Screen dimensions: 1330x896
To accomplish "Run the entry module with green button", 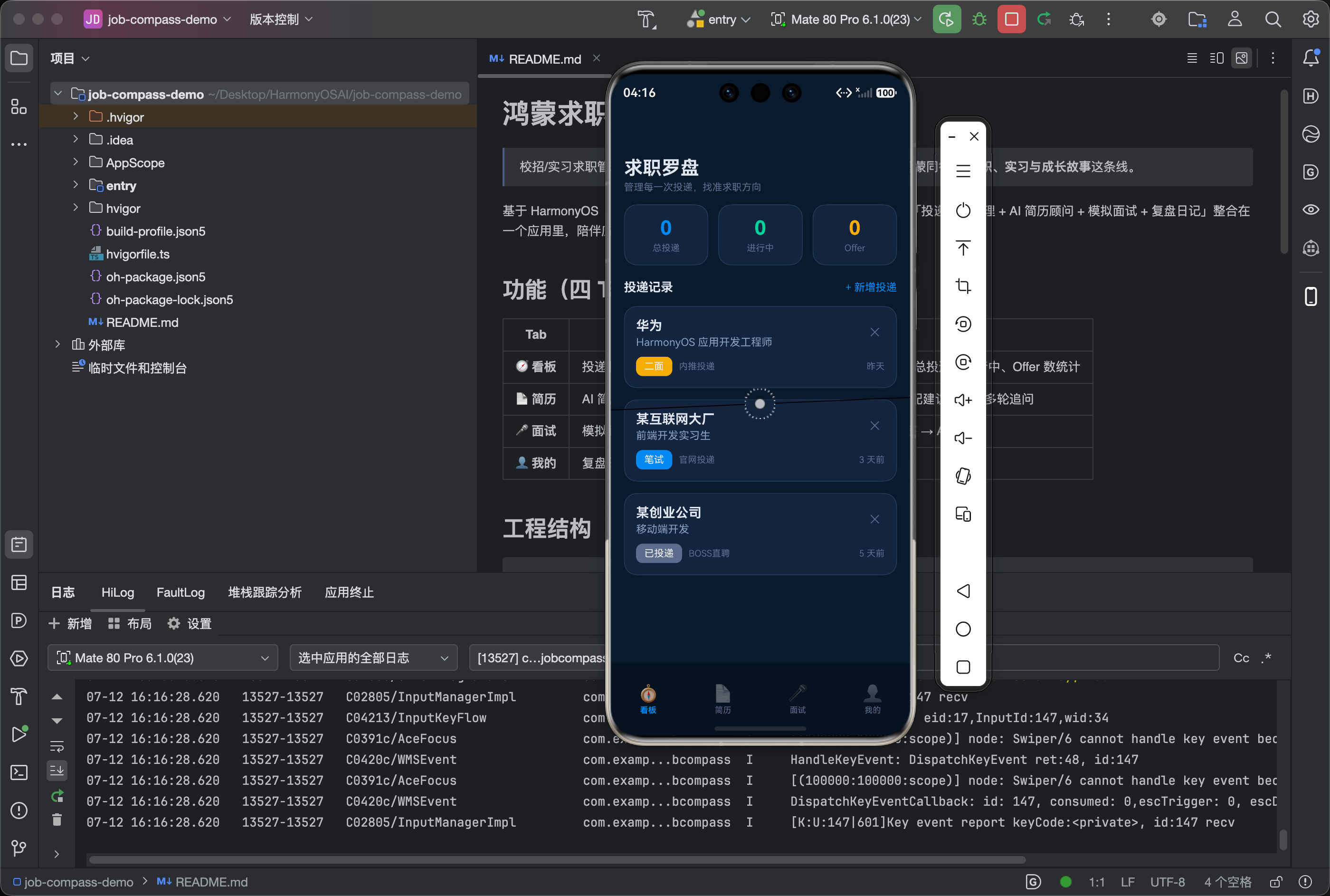I will pyautogui.click(x=946, y=19).
